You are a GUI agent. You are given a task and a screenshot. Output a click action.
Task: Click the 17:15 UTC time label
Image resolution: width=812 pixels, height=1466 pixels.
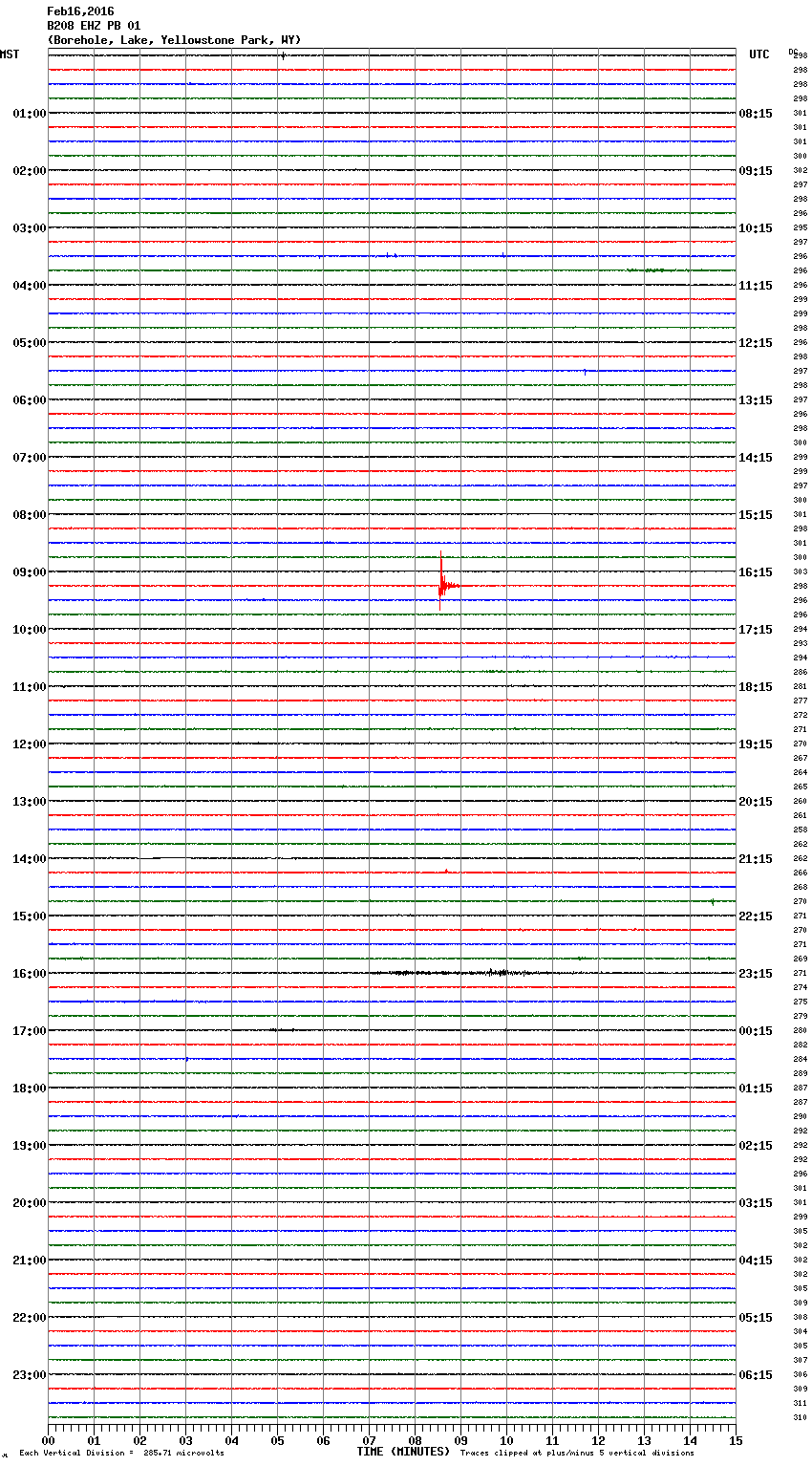pyautogui.click(x=756, y=630)
